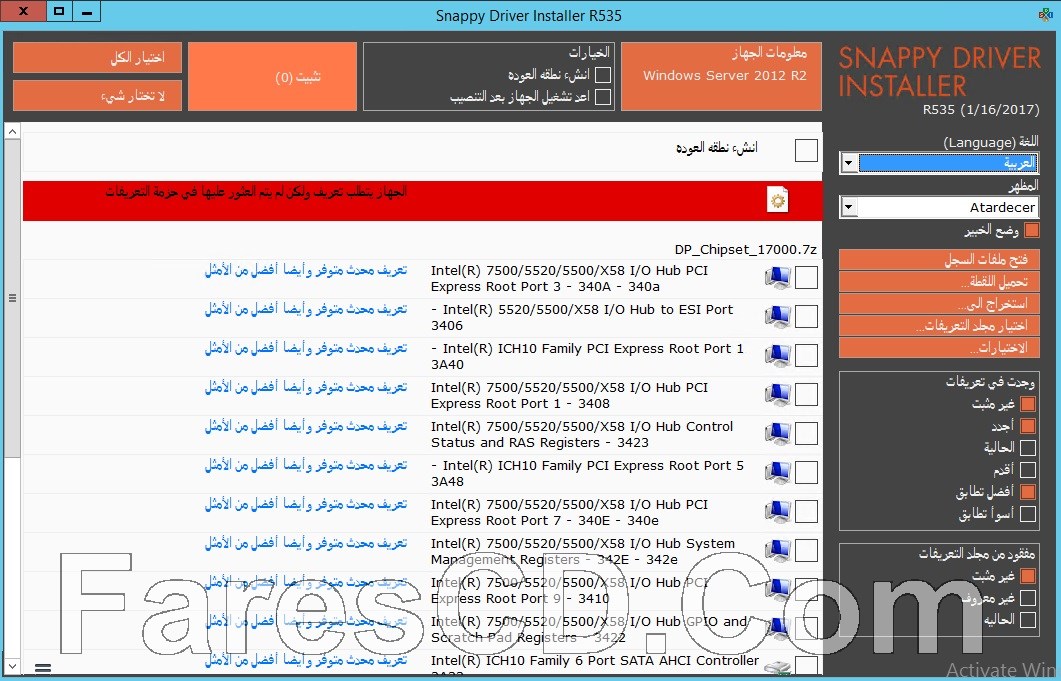The width and height of the screenshot is (1061, 681).
Task: Click the selected Arabic language field
Action: tap(948, 163)
